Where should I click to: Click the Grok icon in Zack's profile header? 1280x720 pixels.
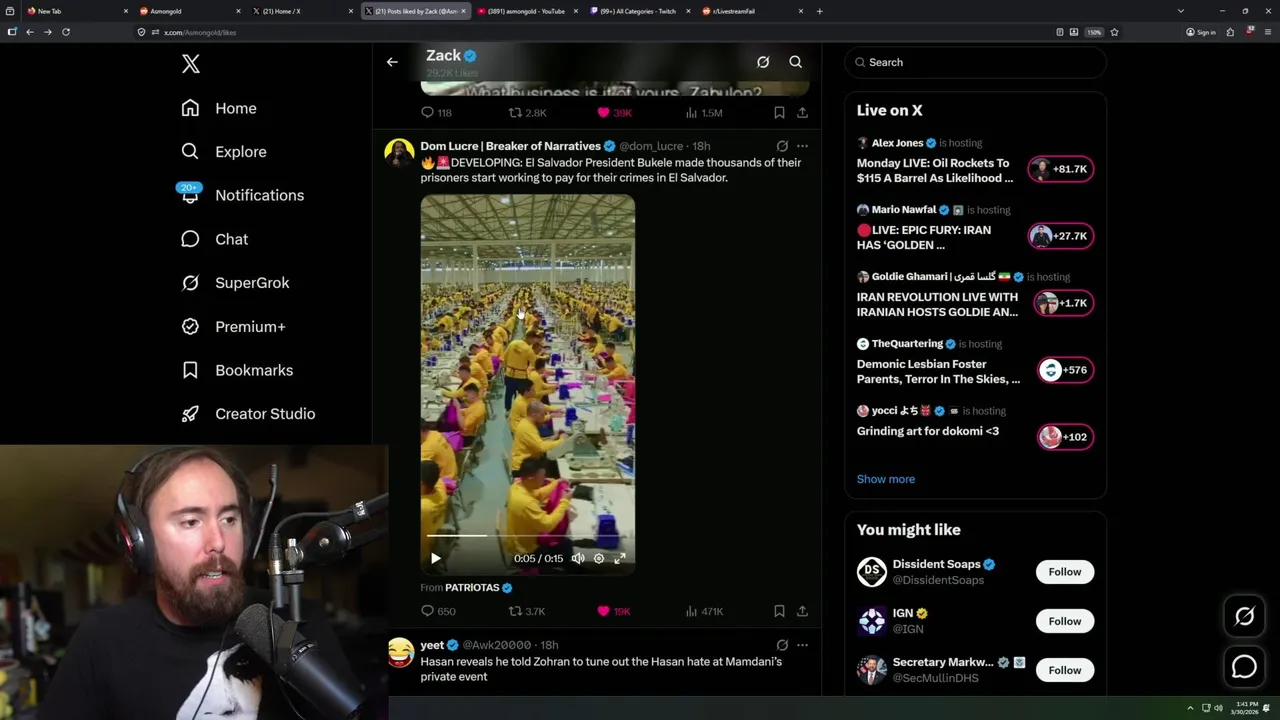pyautogui.click(x=763, y=62)
